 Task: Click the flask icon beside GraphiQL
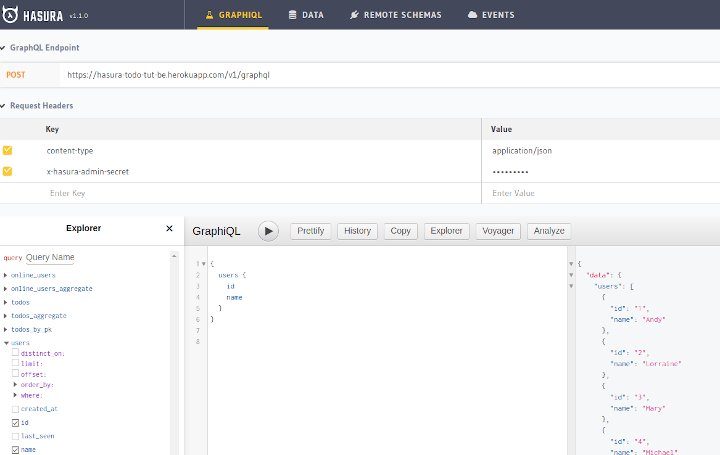click(209, 15)
